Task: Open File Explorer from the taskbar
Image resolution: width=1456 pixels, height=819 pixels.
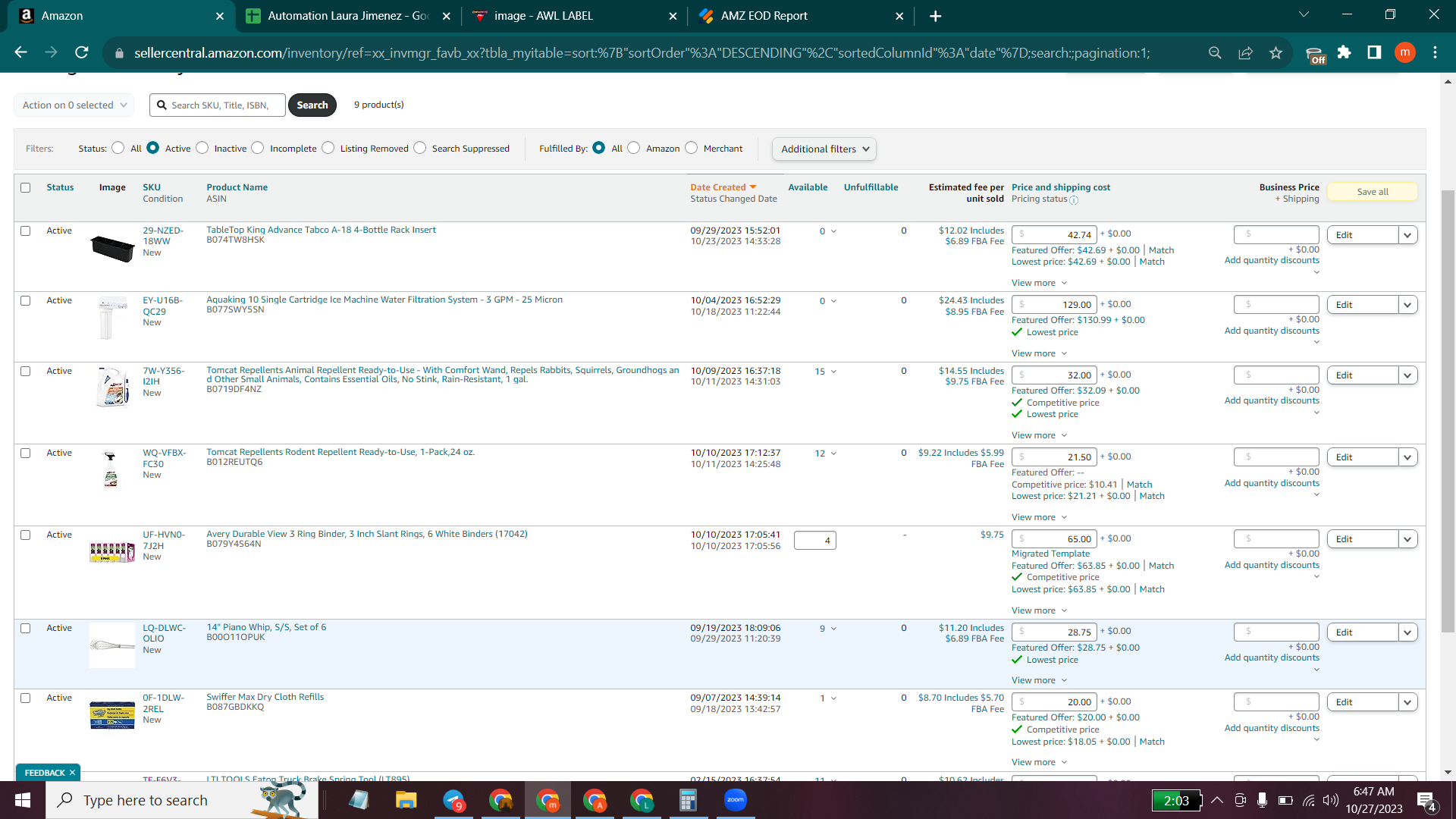Action: pos(406,800)
